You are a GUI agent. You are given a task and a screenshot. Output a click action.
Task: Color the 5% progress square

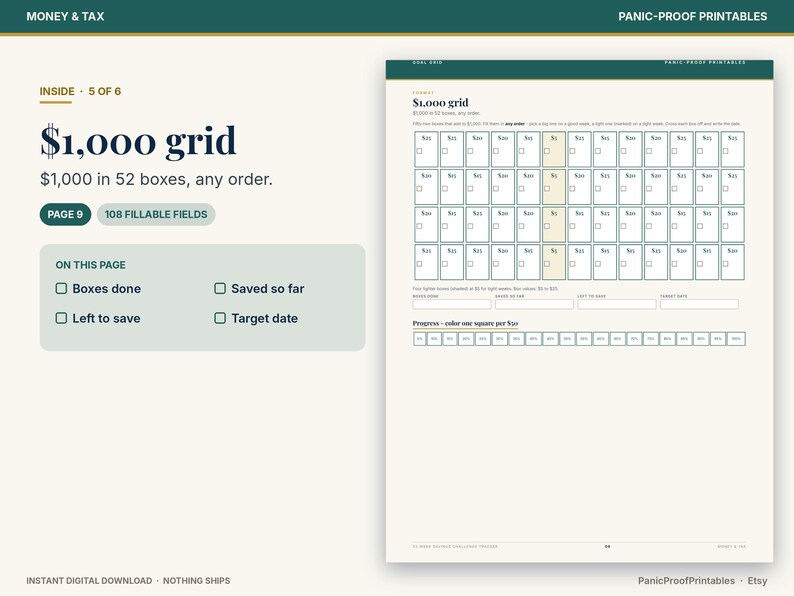(x=420, y=339)
